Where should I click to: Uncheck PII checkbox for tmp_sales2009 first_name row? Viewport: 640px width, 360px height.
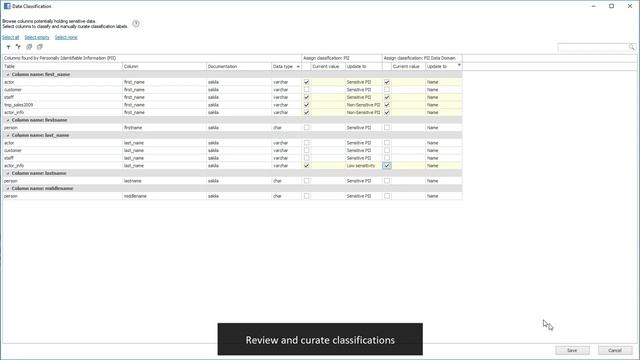[307, 105]
